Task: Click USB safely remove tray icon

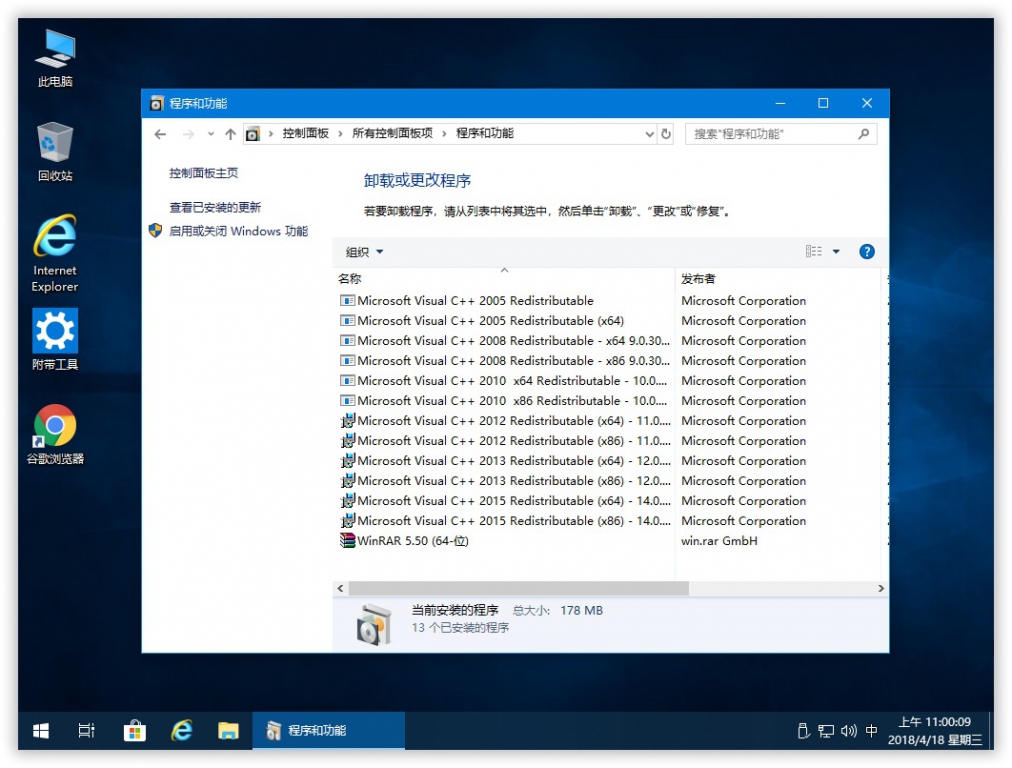Action: click(x=803, y=731)
